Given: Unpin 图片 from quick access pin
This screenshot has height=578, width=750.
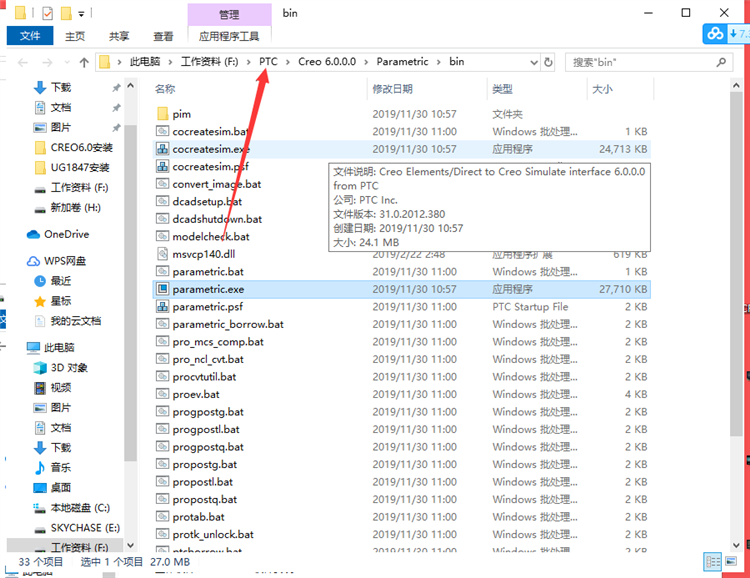Looking at the screenshot, I should [116, 128].
